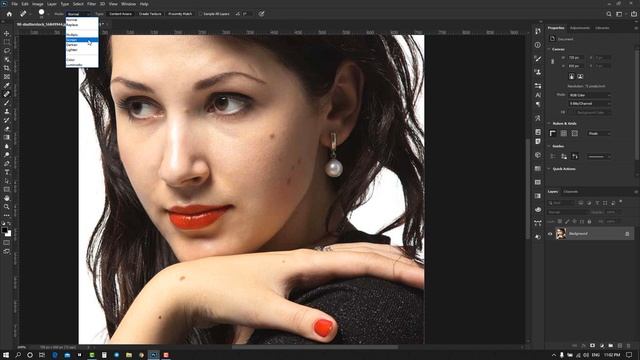Click the Proximity Match type button
The image size is (640, 360).
click(180, 14)
